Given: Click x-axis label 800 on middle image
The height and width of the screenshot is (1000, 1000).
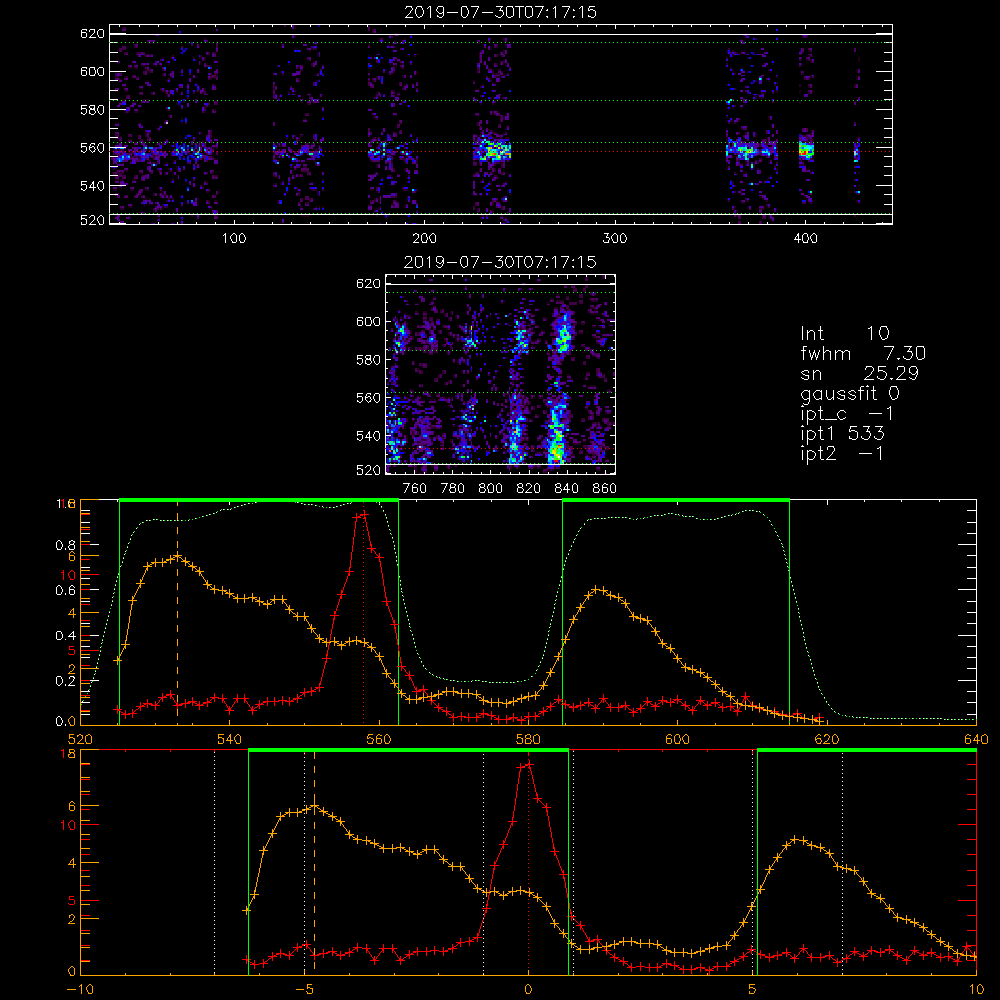Looking at the screenshot, I should (x=490, y=489).
